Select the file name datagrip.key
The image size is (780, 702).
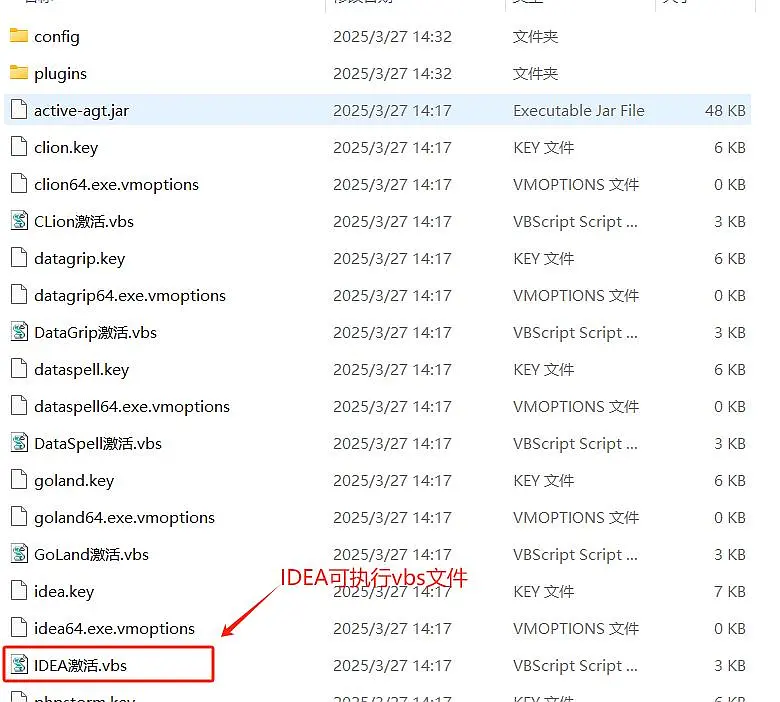(x=80, y=259)
